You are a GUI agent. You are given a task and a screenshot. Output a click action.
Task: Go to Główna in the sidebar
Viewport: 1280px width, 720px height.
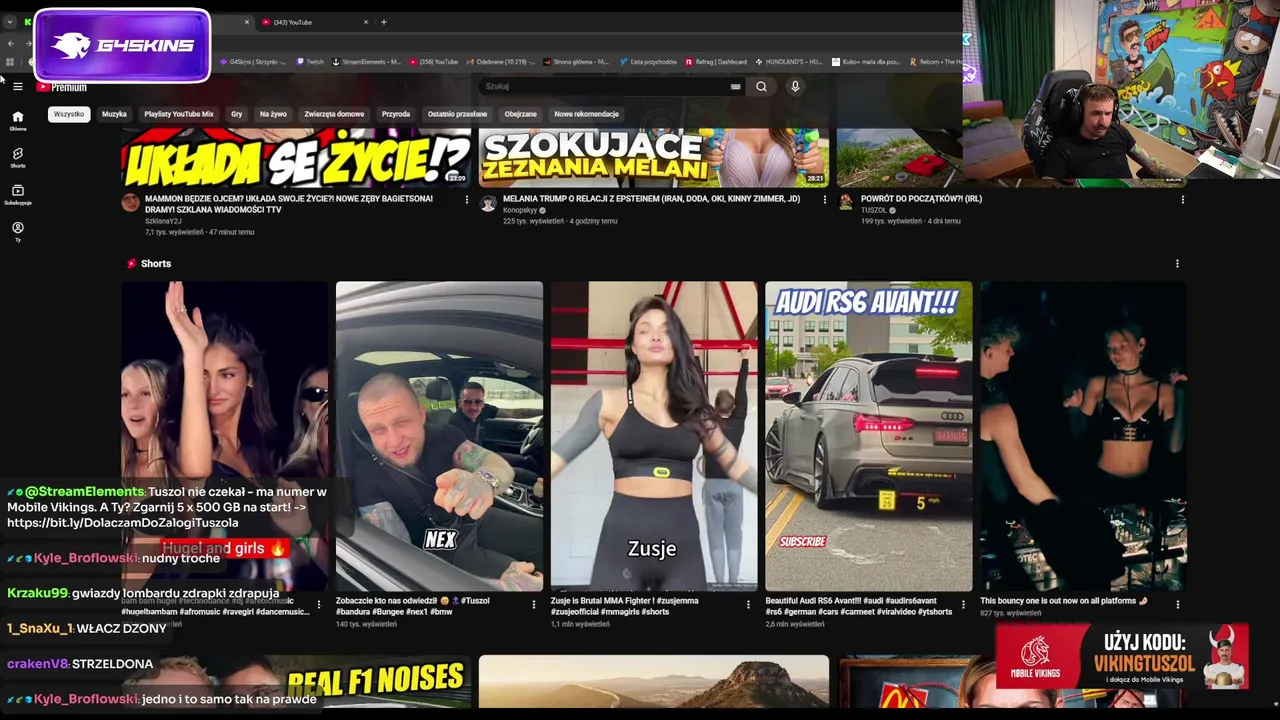[18, 121]
